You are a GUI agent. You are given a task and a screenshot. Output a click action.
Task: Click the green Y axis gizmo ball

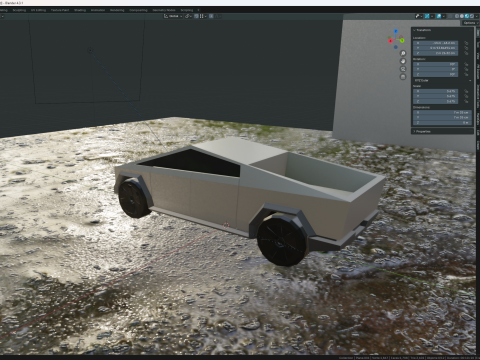click(x=402, y=40)
